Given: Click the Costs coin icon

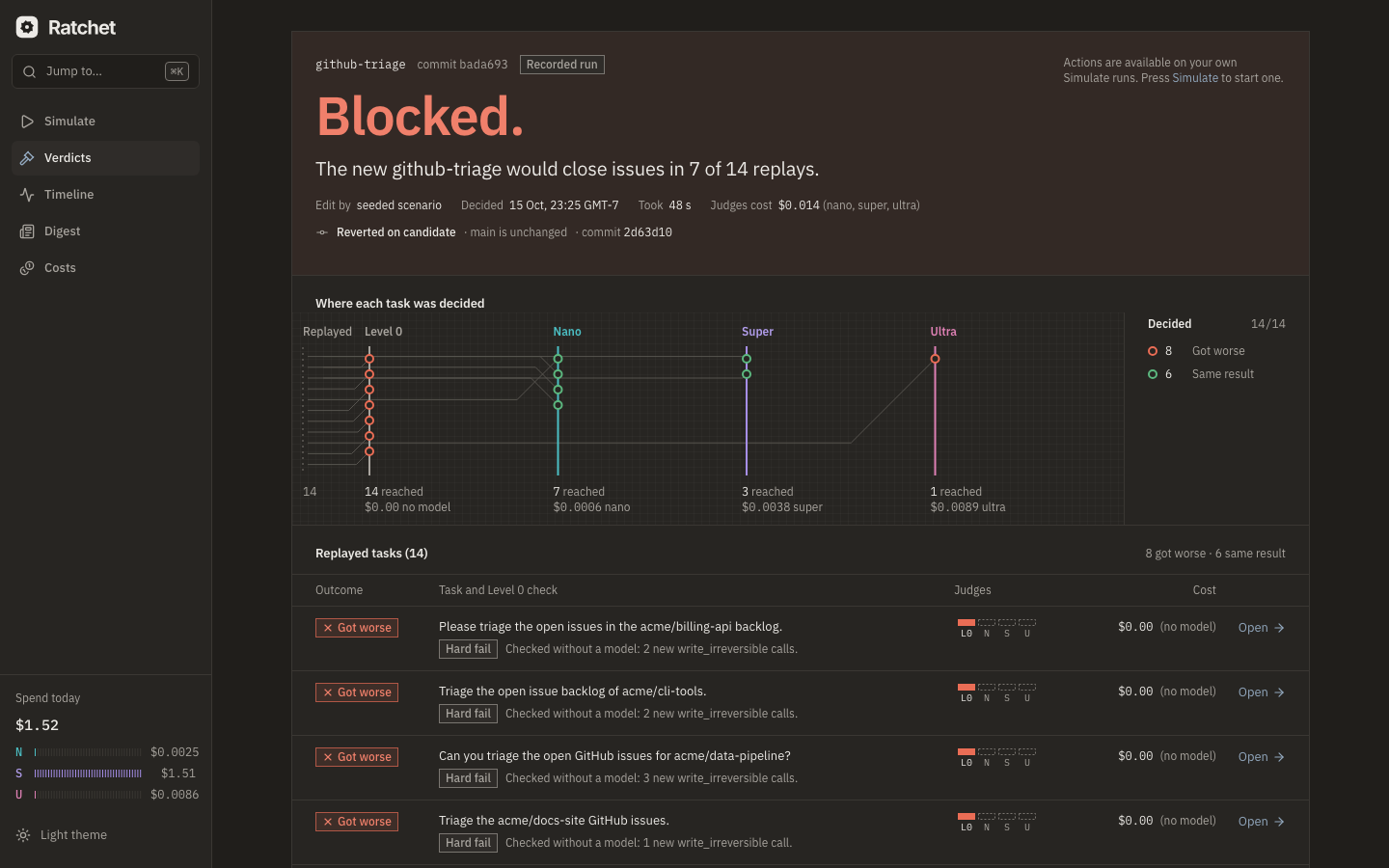Looking at the screenshot, I should pos(27,268).
